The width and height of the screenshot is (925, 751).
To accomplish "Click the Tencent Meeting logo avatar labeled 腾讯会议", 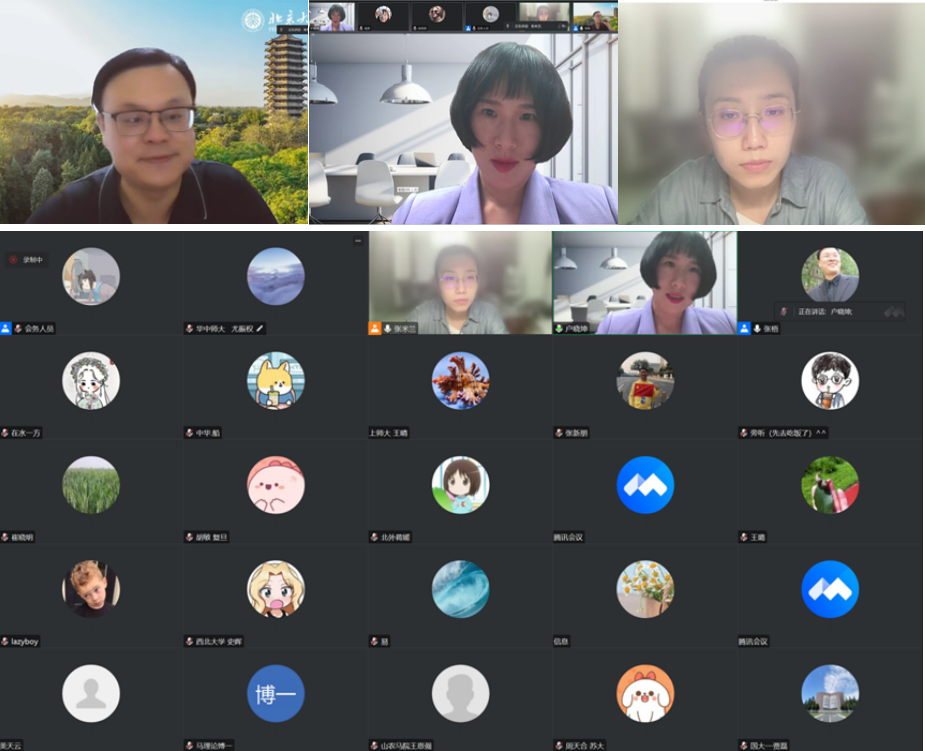I will coord(645,485).
